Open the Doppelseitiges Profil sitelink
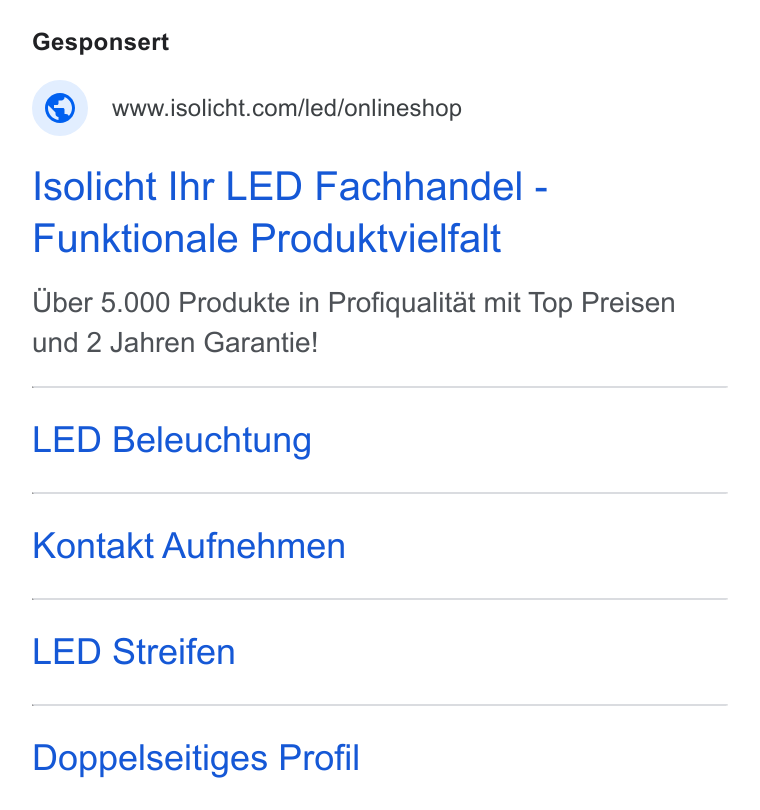This screenshot has width=760, height=810. coord(196,758)
